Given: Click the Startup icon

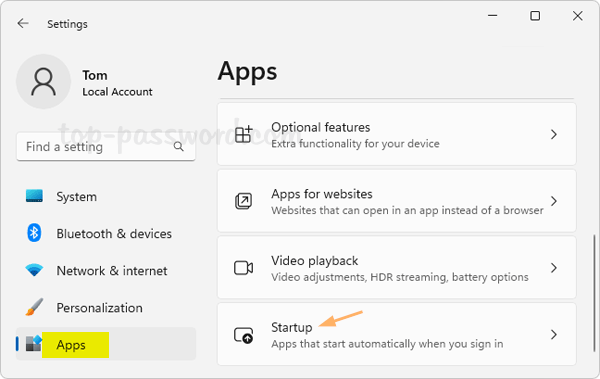Looking at the screenshot, I should (244, 335).
